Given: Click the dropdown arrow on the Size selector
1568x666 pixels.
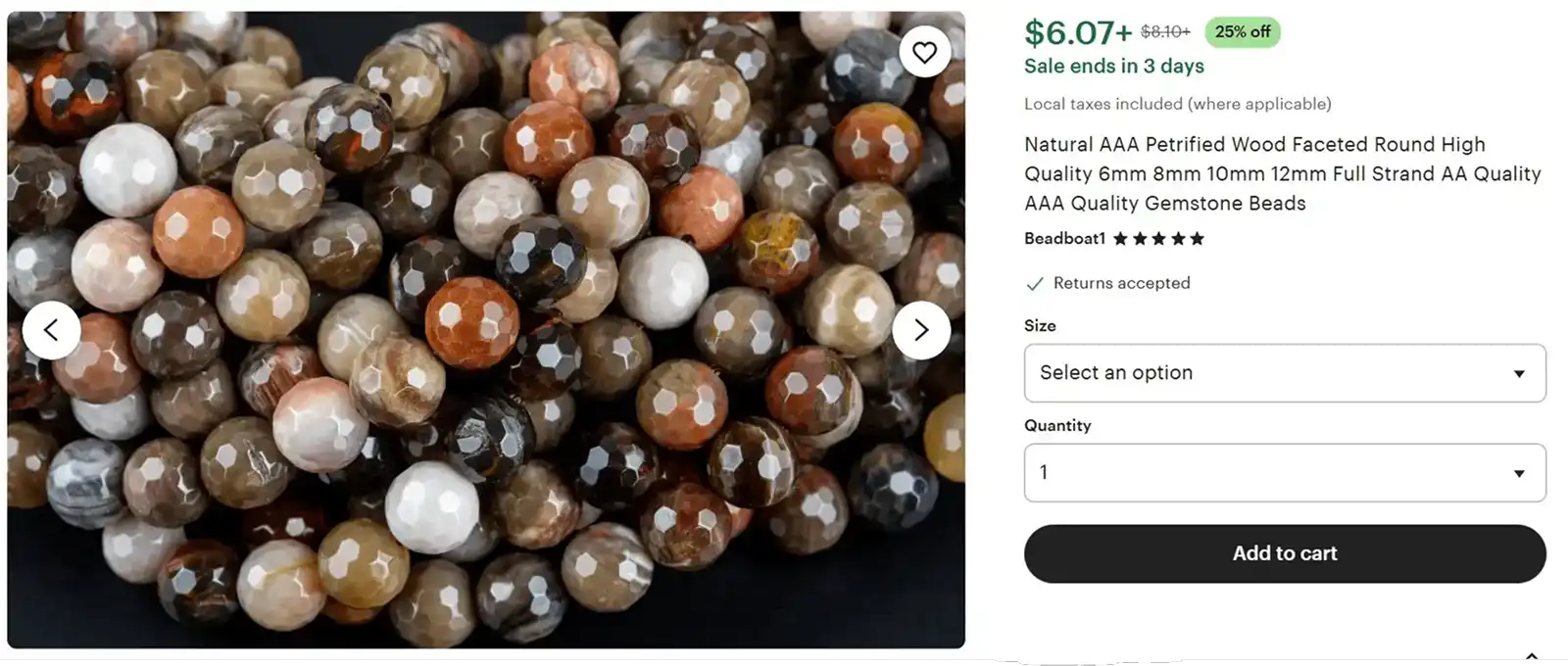Looking at the screenshot, I should click(x=1520, y=373).
